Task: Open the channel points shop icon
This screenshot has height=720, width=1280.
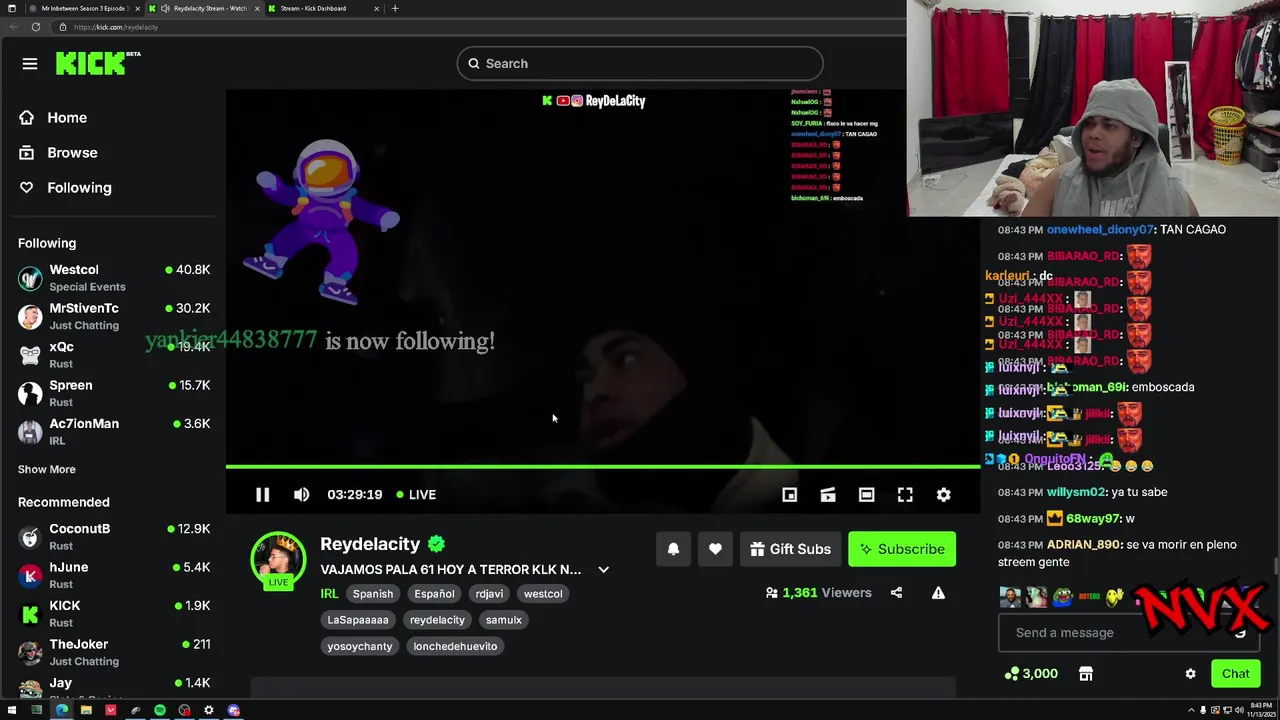Action: pos(1086,674)
